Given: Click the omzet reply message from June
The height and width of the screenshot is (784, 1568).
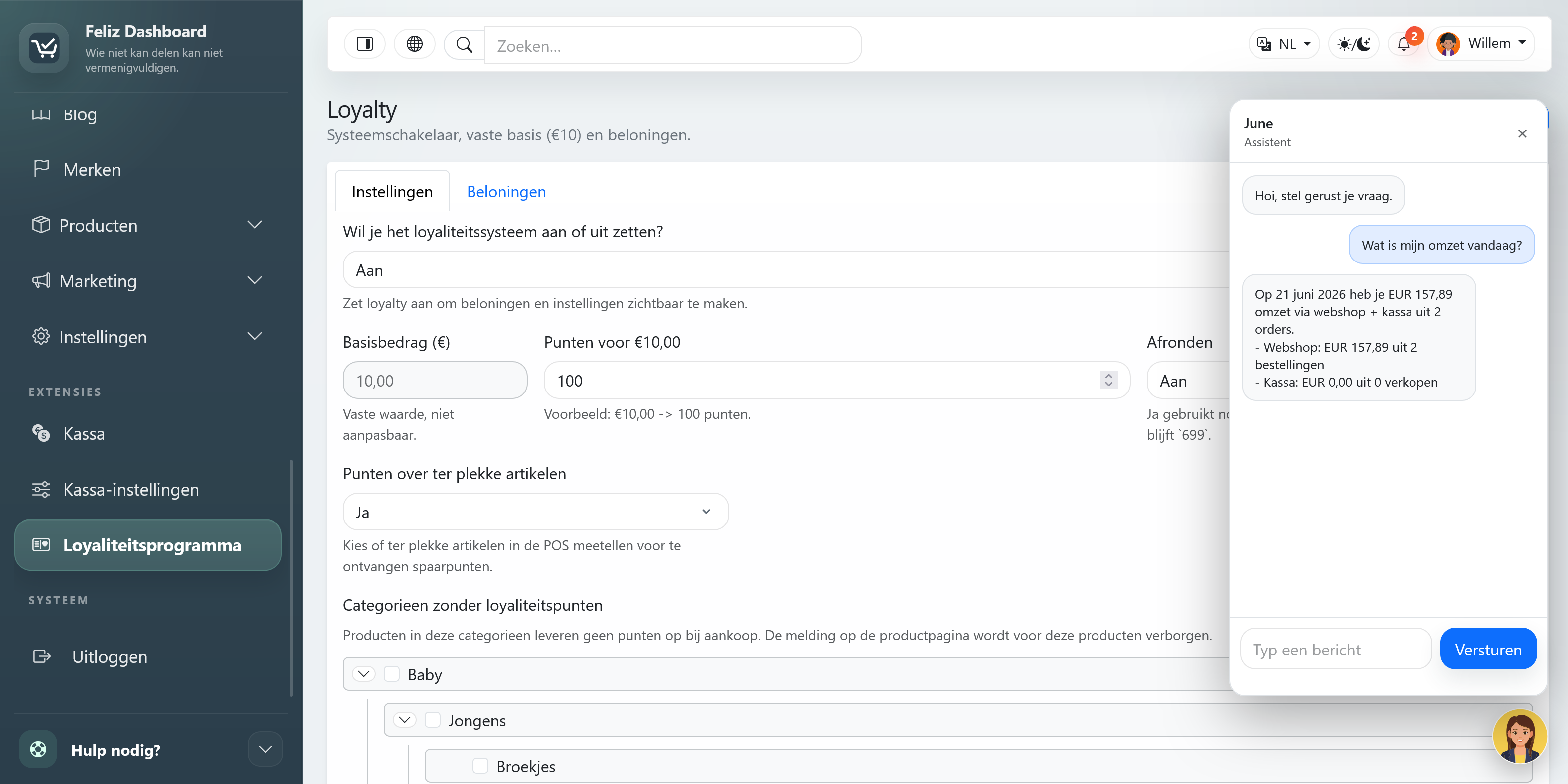Looking at the screenshot, I should pos(1358,338).
